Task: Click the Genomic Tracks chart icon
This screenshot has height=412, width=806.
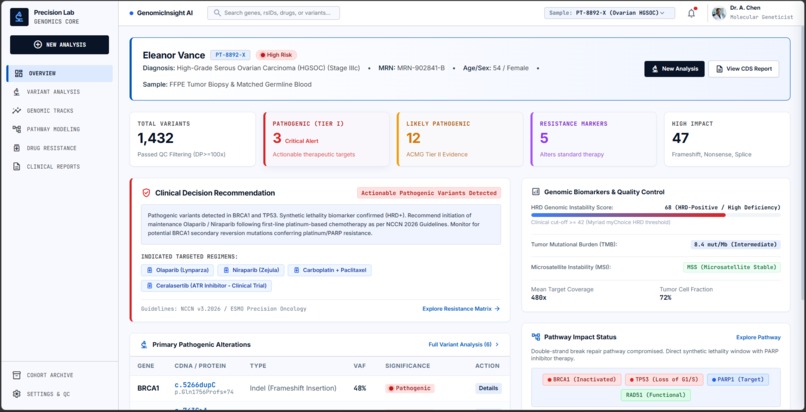Action: tap(17, 110)
